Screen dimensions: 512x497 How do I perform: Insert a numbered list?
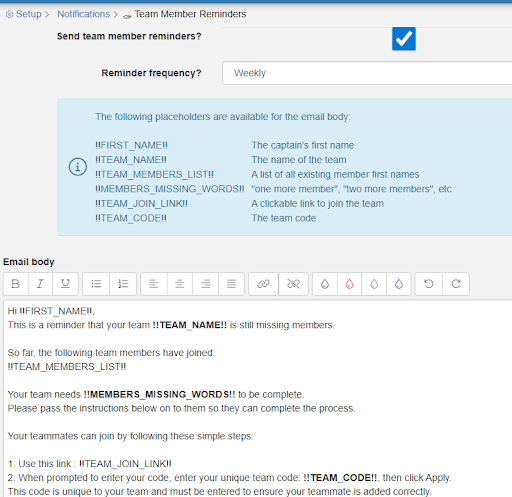123,284
